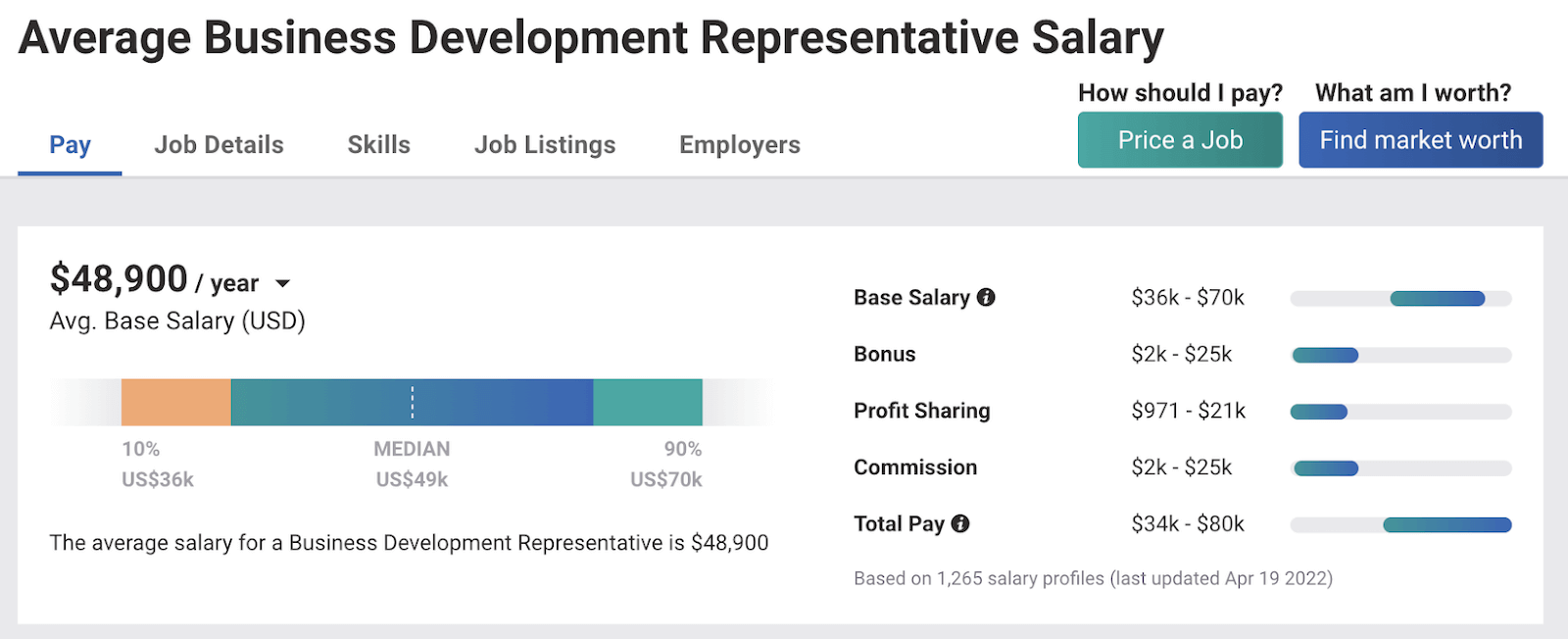Click the Average Business Development Representative Salary heading

pyautogui.click(x=593, y=37)
